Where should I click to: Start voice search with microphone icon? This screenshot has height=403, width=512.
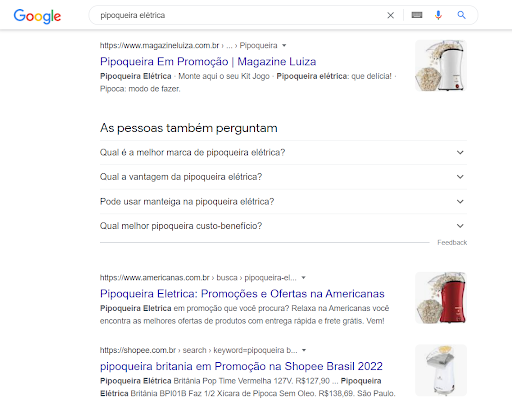[x=438, y=15]
